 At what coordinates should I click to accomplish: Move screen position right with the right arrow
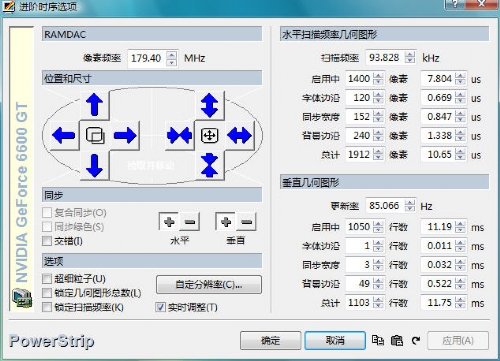tap(125, 135)
